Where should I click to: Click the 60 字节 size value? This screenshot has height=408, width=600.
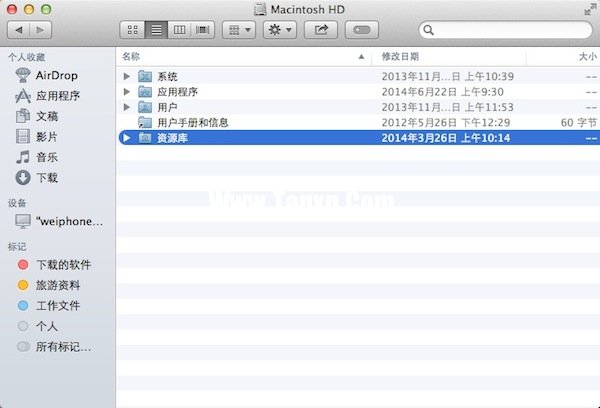pos(579,122)
